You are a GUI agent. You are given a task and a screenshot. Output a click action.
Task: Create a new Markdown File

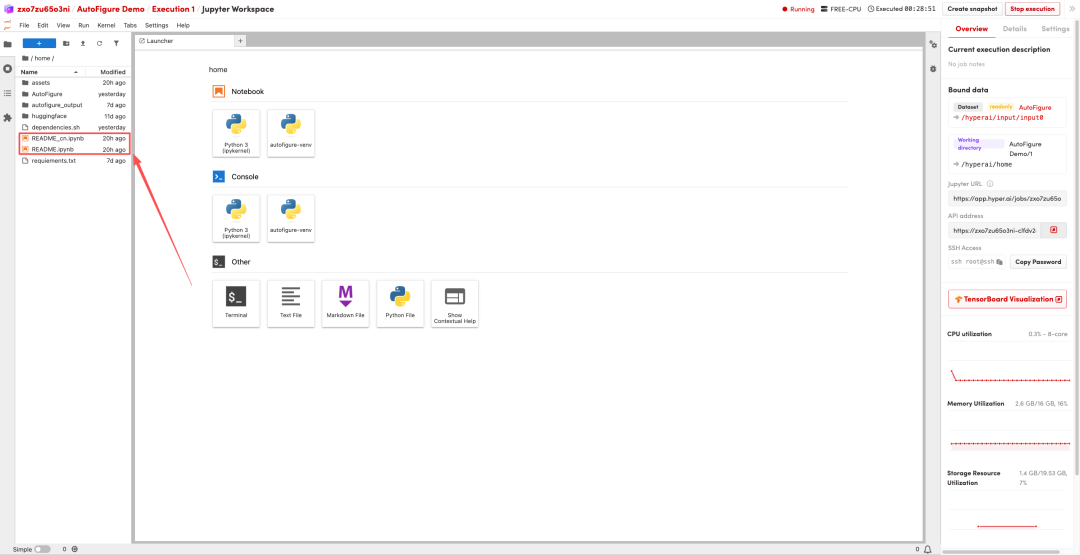345,304
